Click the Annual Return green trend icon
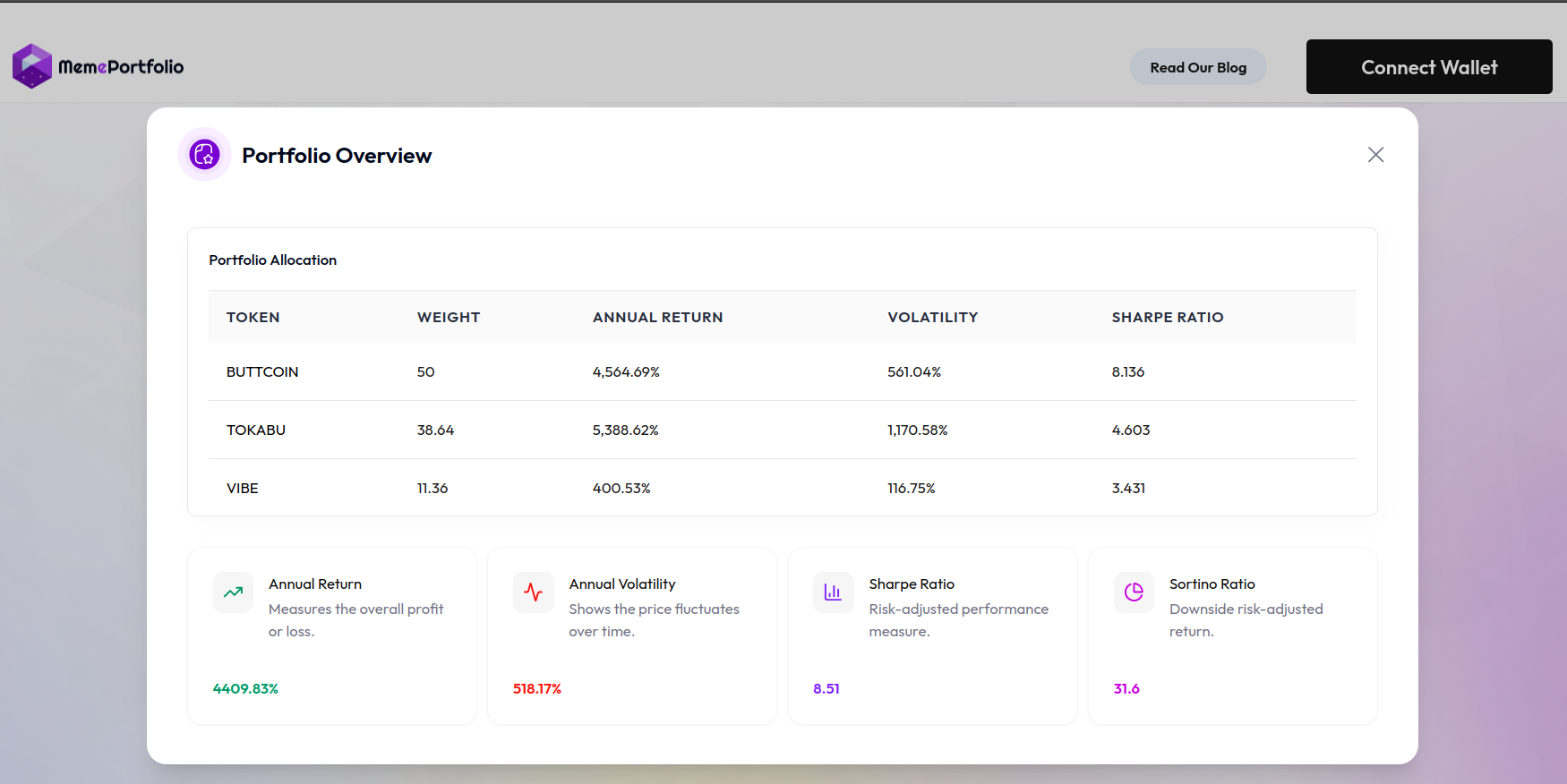 (234, 592)
